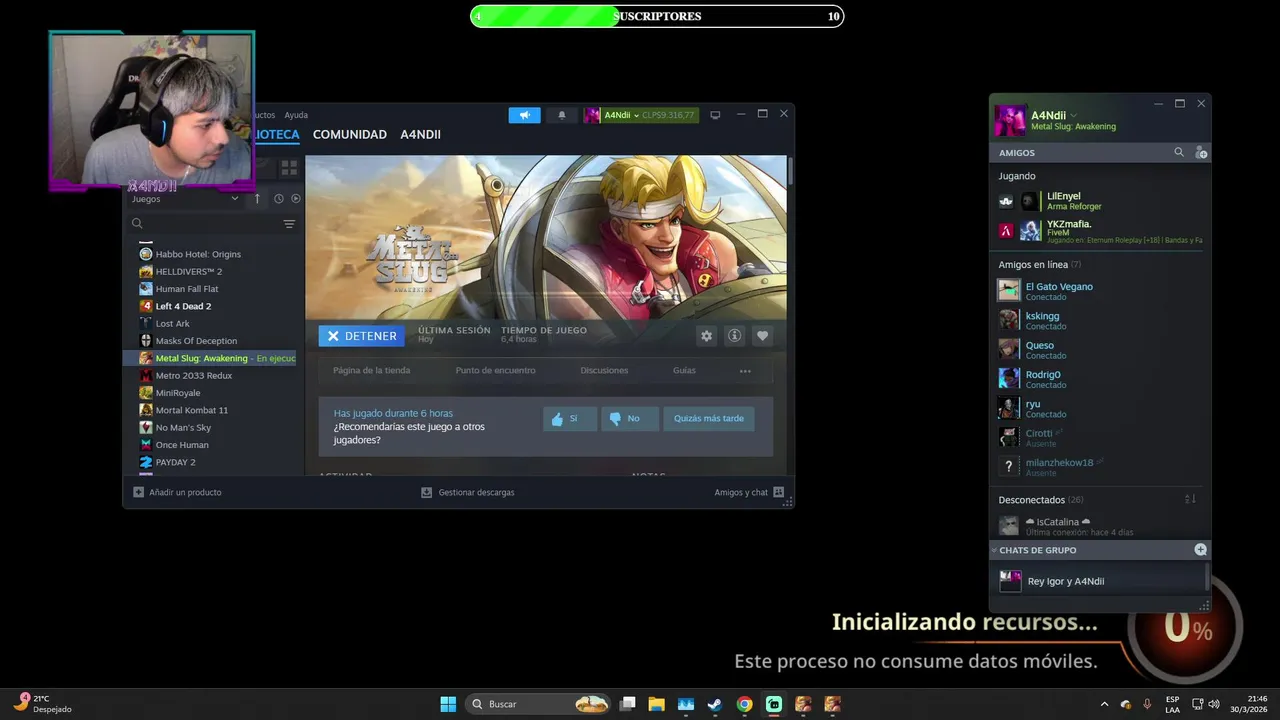
Task: Click the Quizás más tarde button
Action: coord(708,418)
